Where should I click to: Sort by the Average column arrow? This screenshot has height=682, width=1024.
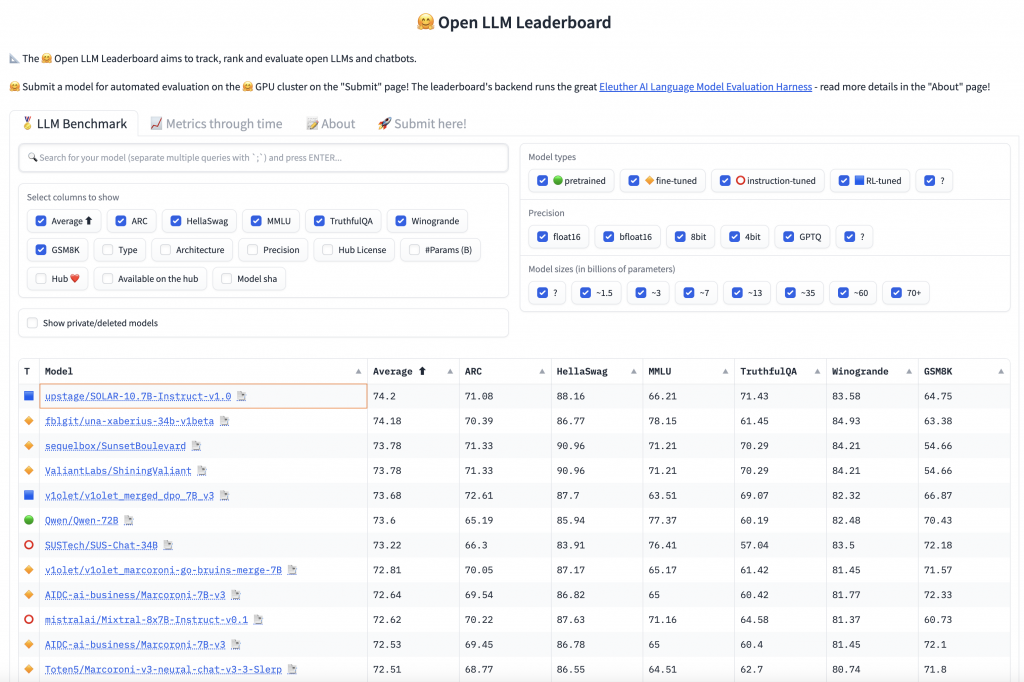(450, 372)
